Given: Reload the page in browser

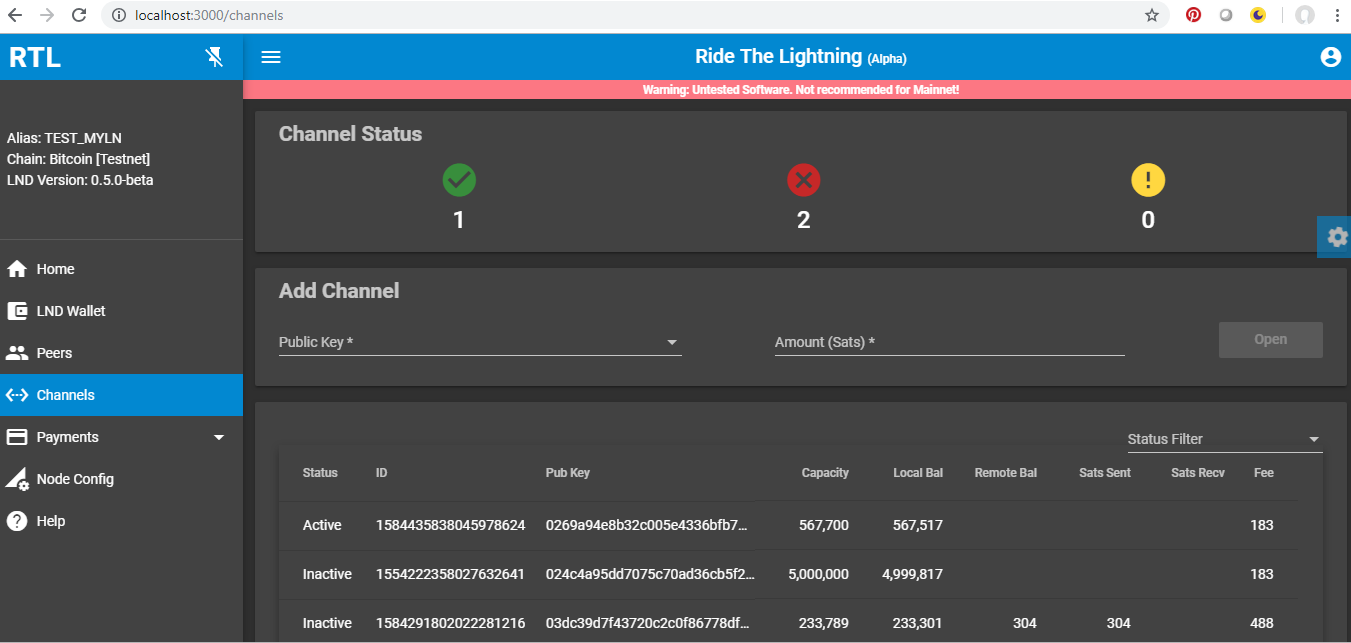Looking at the screenshot, I should pyautogui.click(x=78, y=15).
